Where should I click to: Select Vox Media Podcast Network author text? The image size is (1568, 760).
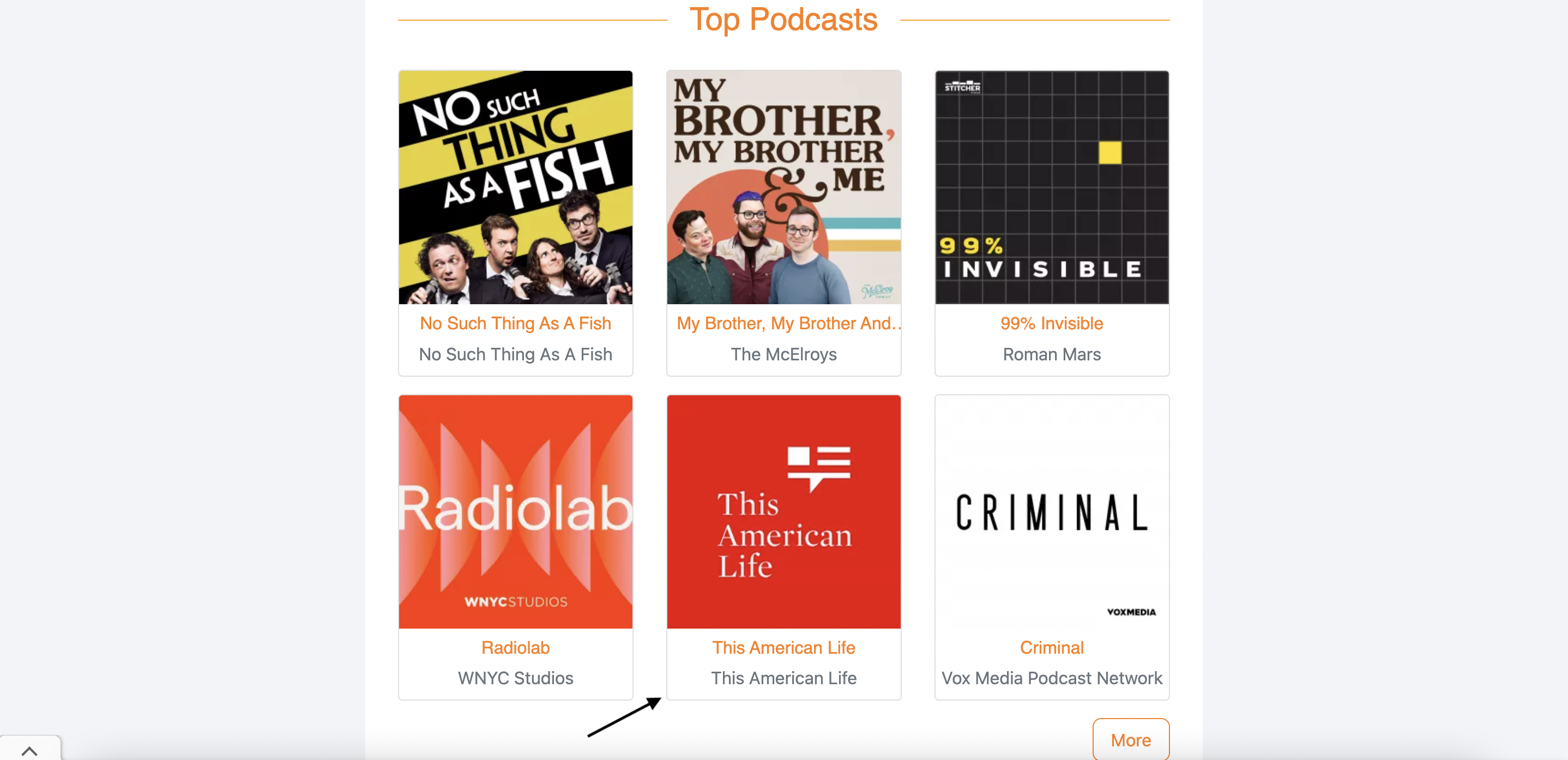1052,678
